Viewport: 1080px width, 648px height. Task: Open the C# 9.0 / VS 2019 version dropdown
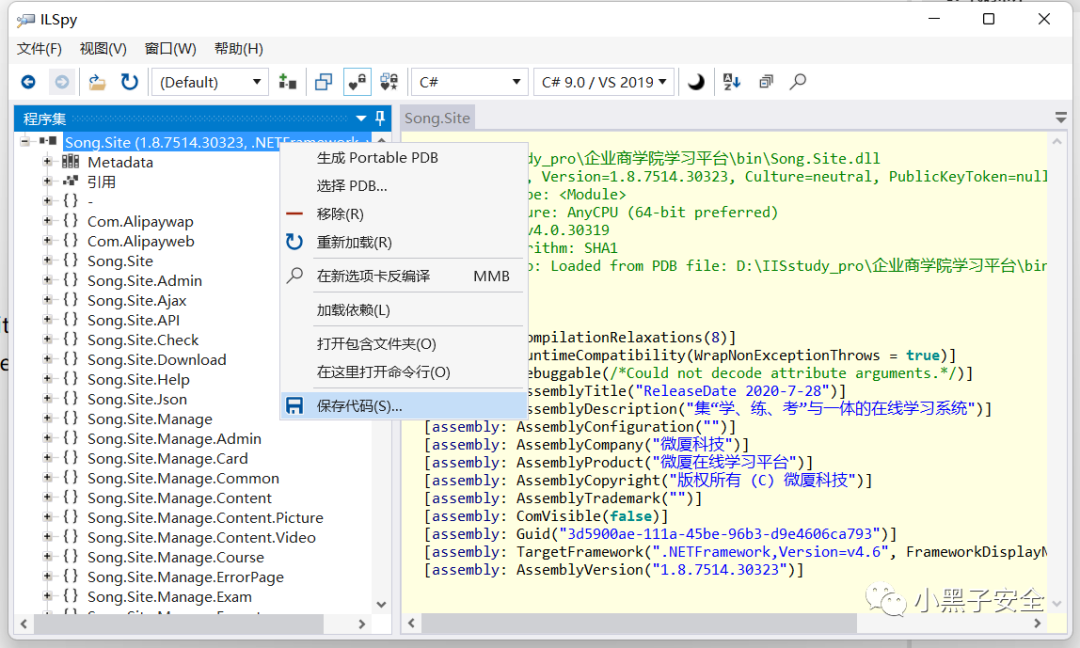click(x=604, y=82)
